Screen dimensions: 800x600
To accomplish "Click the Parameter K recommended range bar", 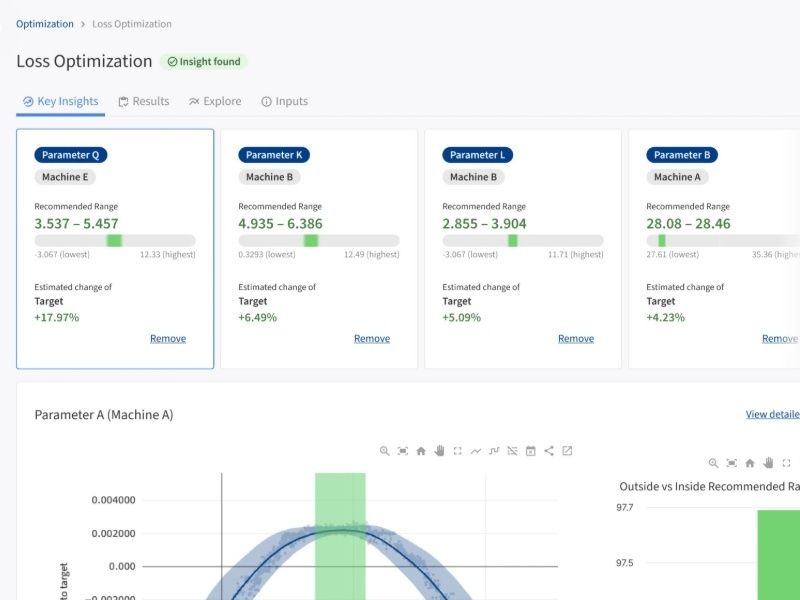I will click(319, 241).
